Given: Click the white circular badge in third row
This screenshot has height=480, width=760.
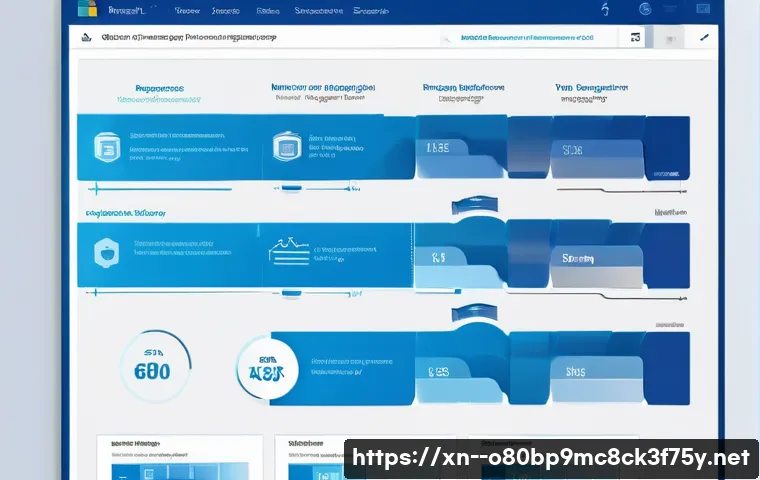Looking at the screenshot, I should (267, 366).
